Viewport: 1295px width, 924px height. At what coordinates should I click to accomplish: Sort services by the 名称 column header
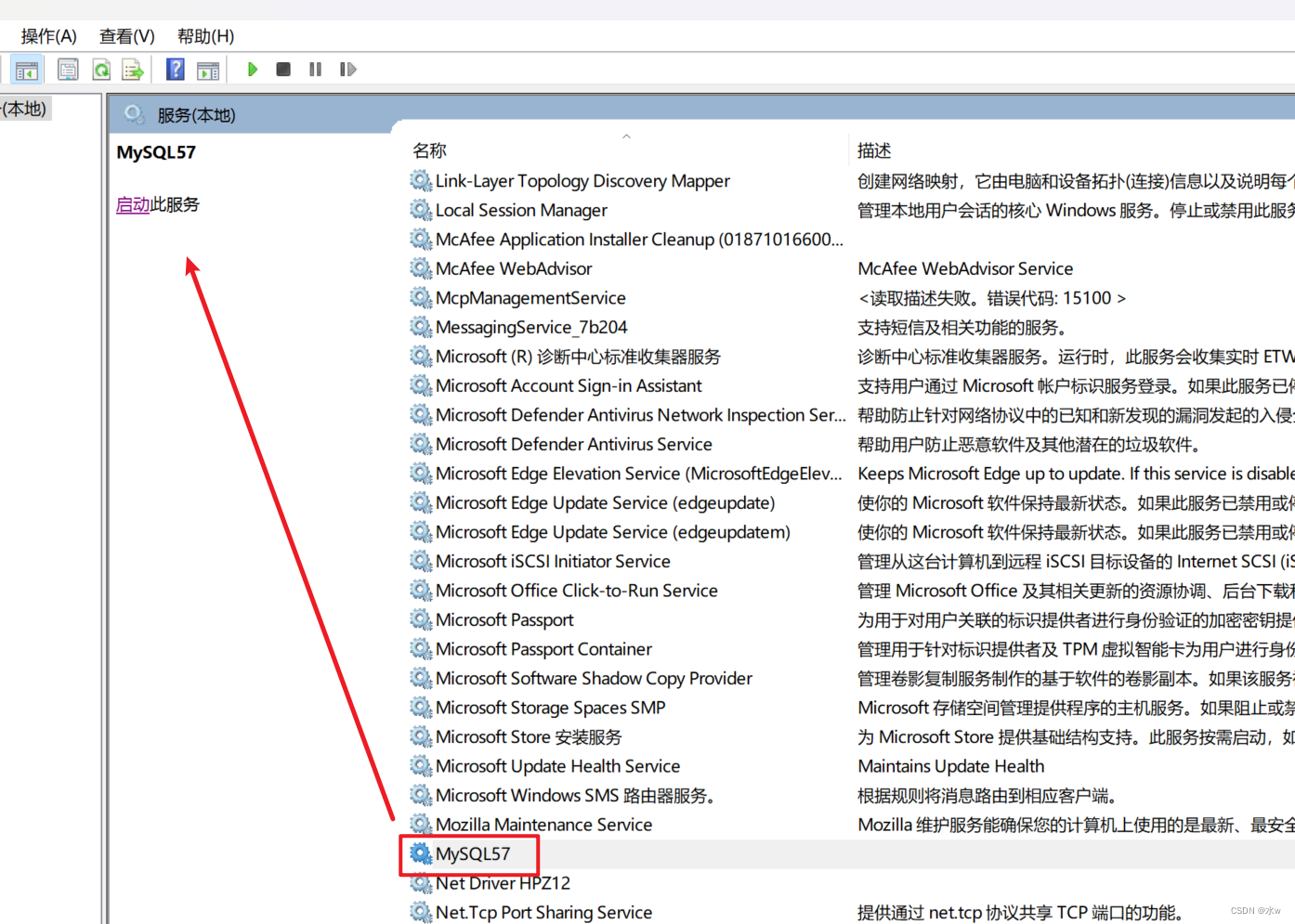(429, 150)
